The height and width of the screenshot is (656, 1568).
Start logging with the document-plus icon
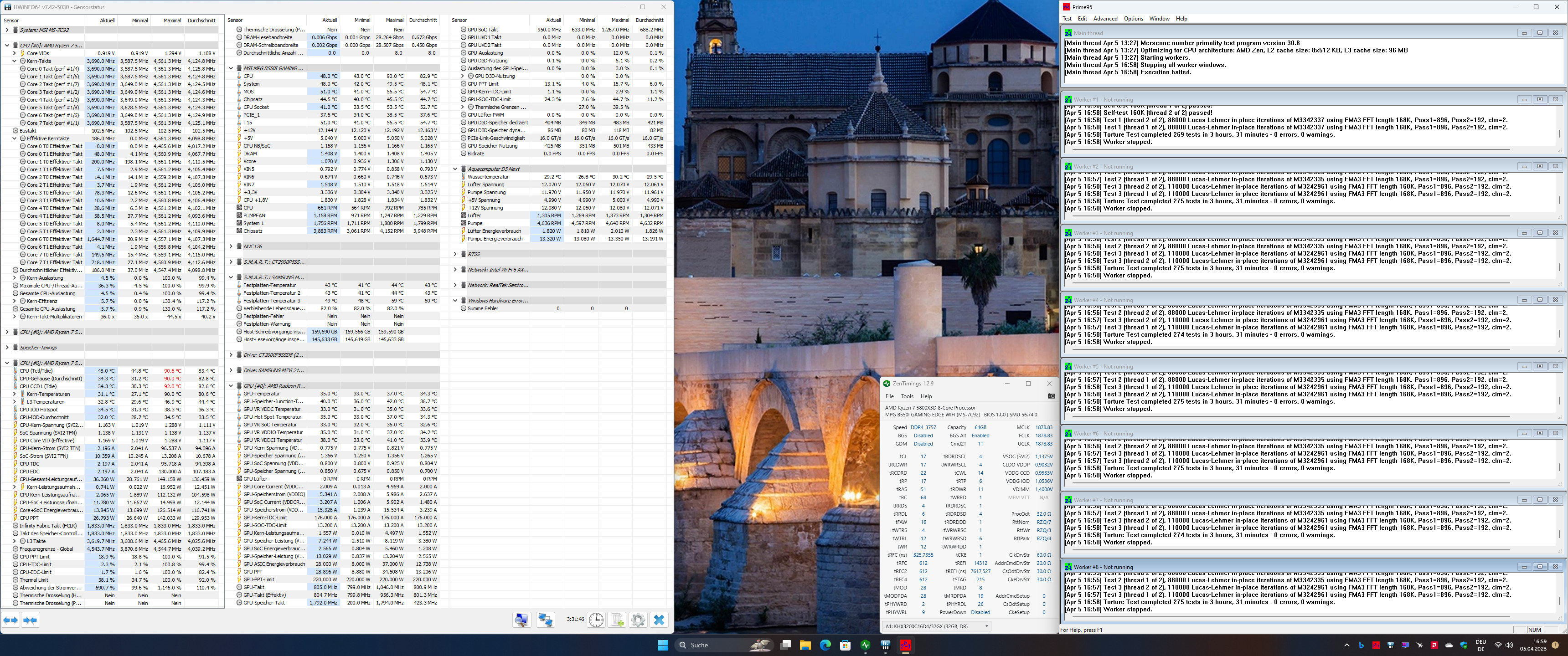coord(617,620)
